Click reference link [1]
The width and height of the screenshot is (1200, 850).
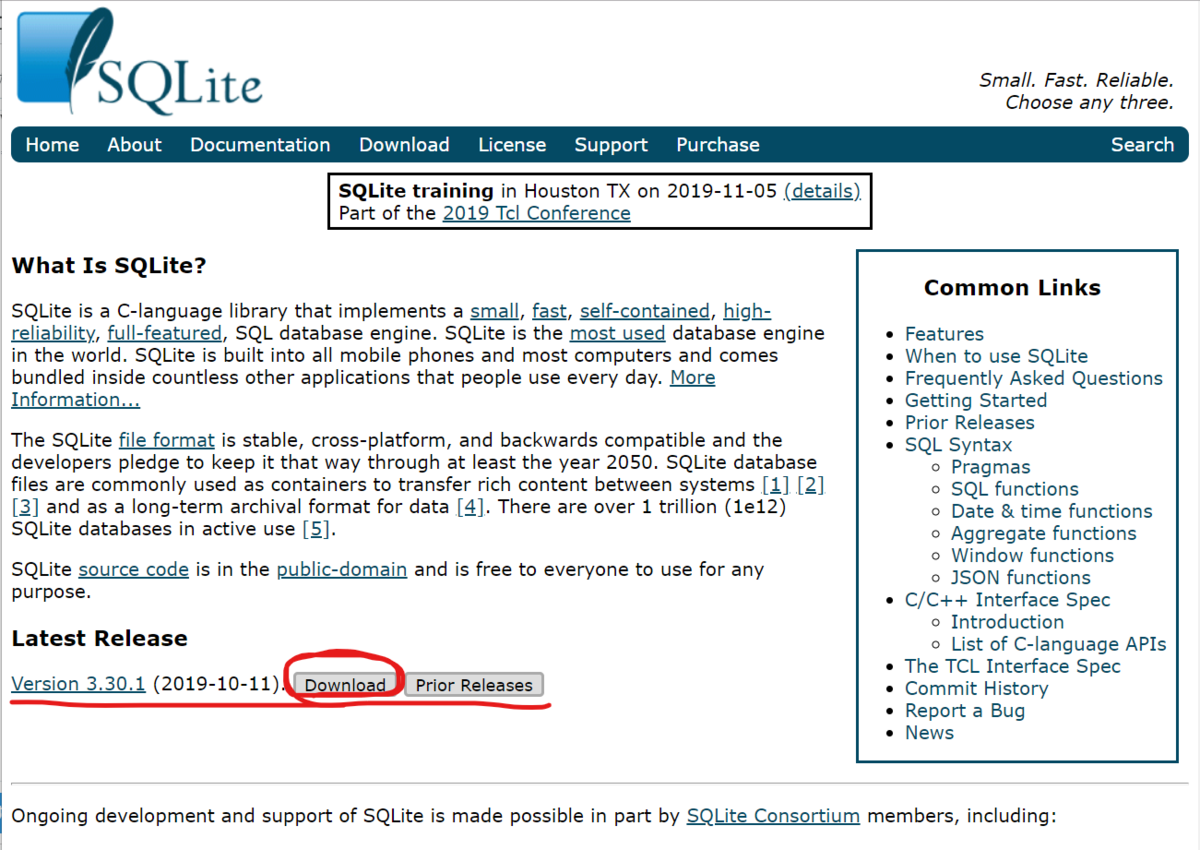point(776,485)
